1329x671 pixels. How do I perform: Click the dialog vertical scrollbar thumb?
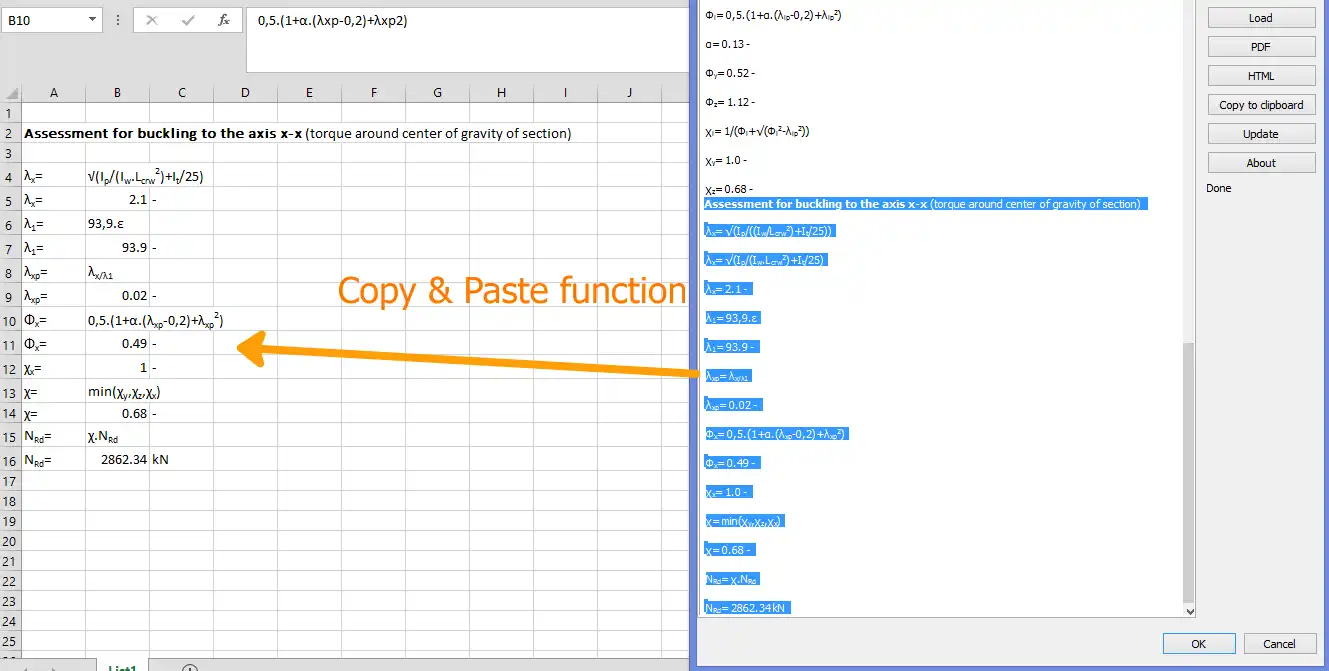(1189, 472)
